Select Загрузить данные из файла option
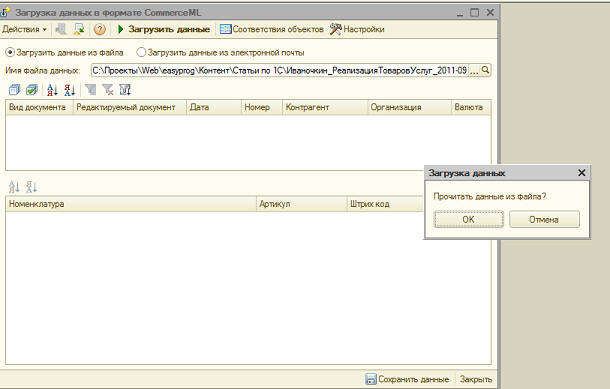610x389 pixels. [64, 52]
